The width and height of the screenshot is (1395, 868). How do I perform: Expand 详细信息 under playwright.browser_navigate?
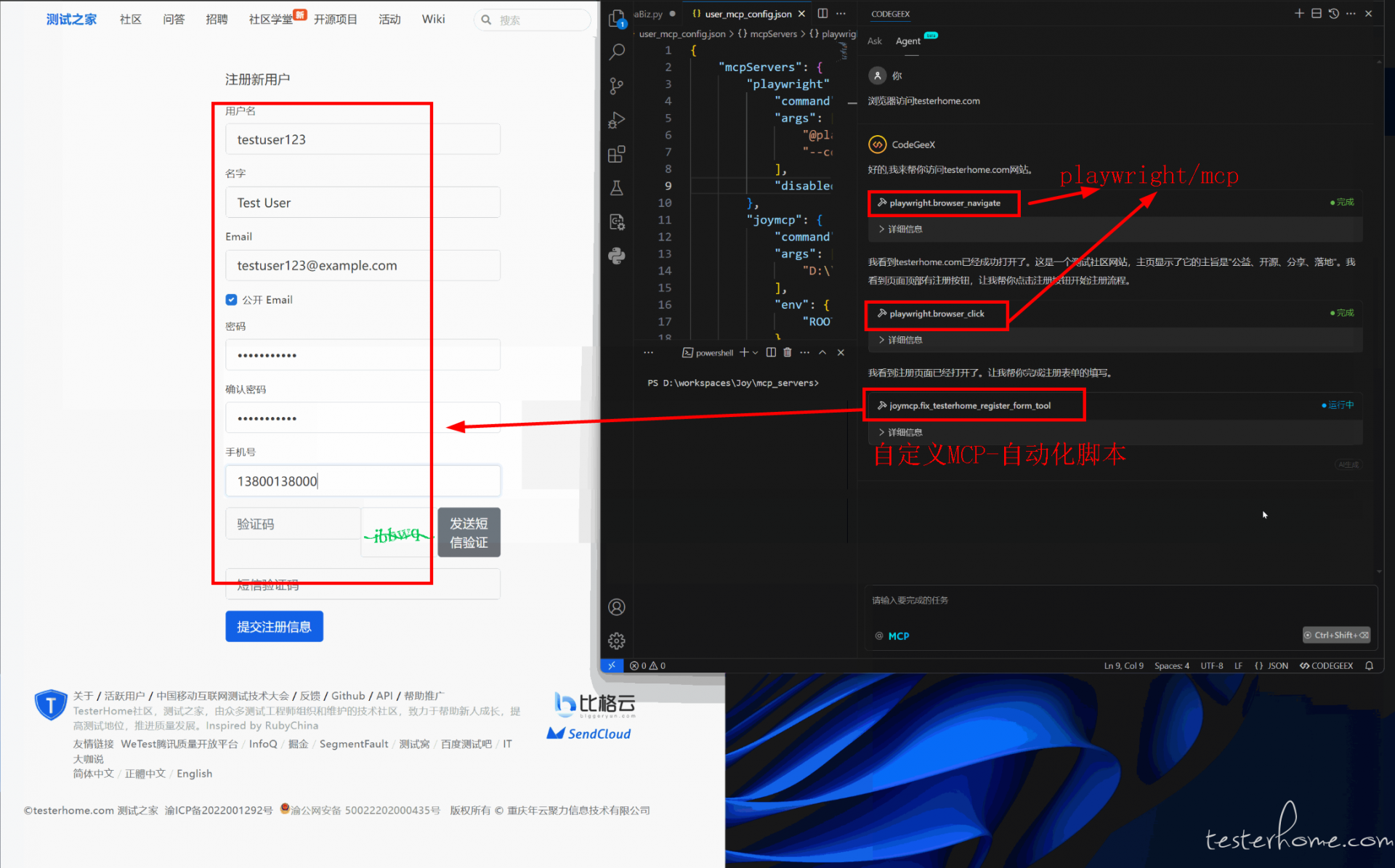(900, 229)
